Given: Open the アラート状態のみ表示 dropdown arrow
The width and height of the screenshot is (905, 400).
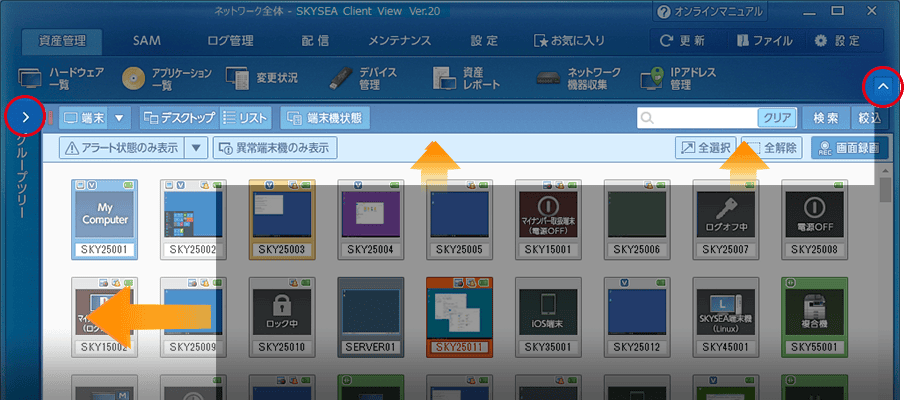Looking at the screenshot, I should [196, 148].
